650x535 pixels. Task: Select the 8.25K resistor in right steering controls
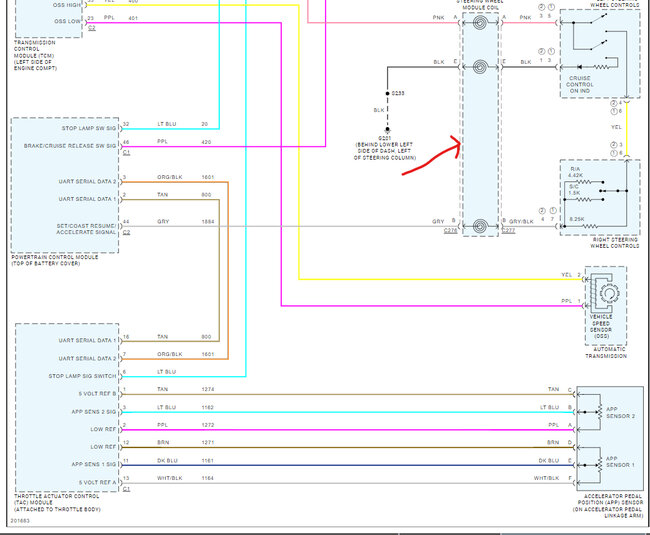[589, 226]
